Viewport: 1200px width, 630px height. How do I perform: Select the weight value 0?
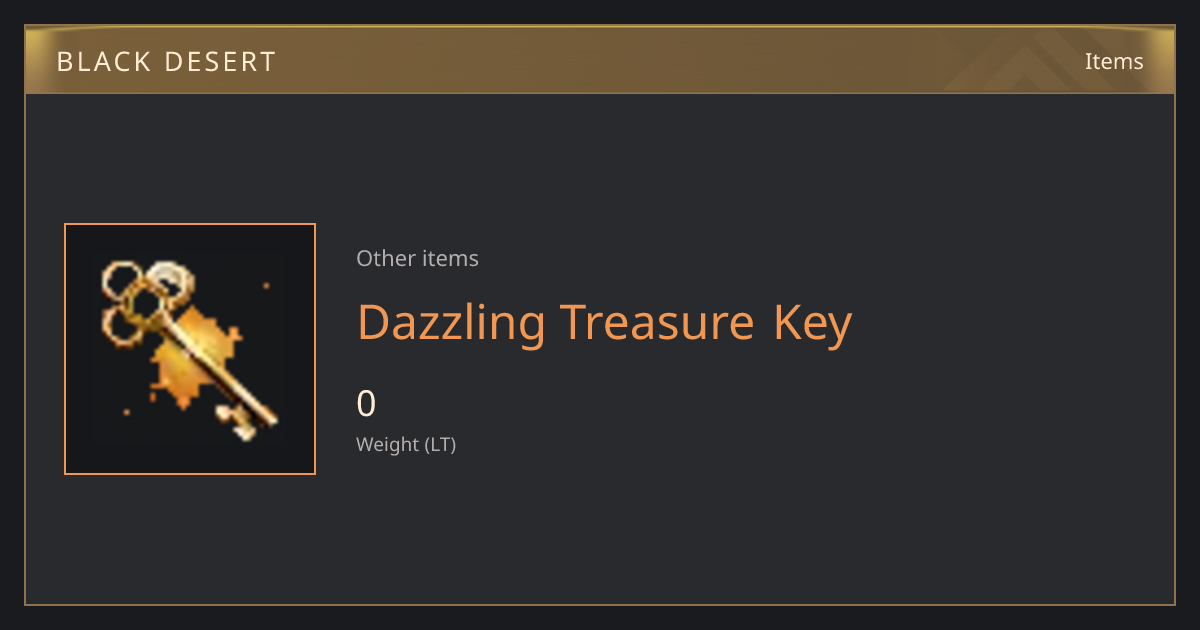click(366, 404)
